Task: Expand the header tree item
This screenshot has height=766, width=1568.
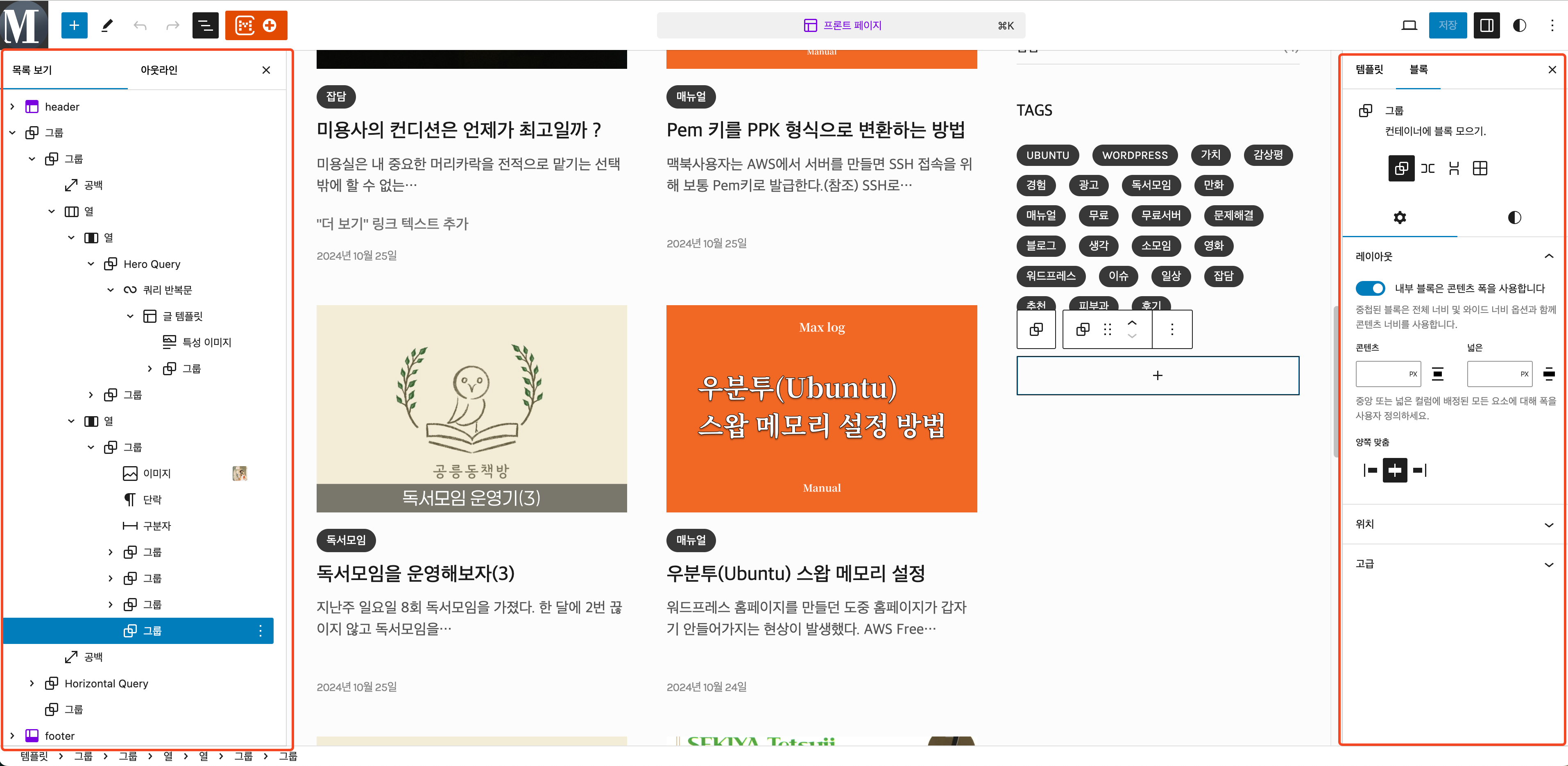Action: (x=12, y=107)
